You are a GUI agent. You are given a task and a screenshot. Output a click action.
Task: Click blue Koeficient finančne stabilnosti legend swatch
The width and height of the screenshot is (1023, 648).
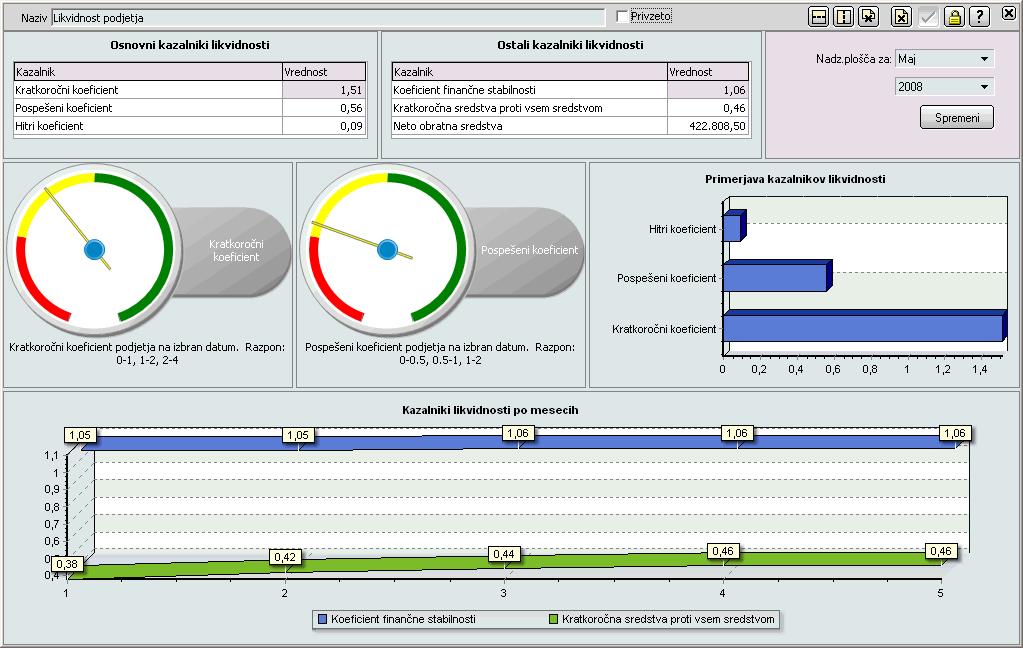(323, 619)
